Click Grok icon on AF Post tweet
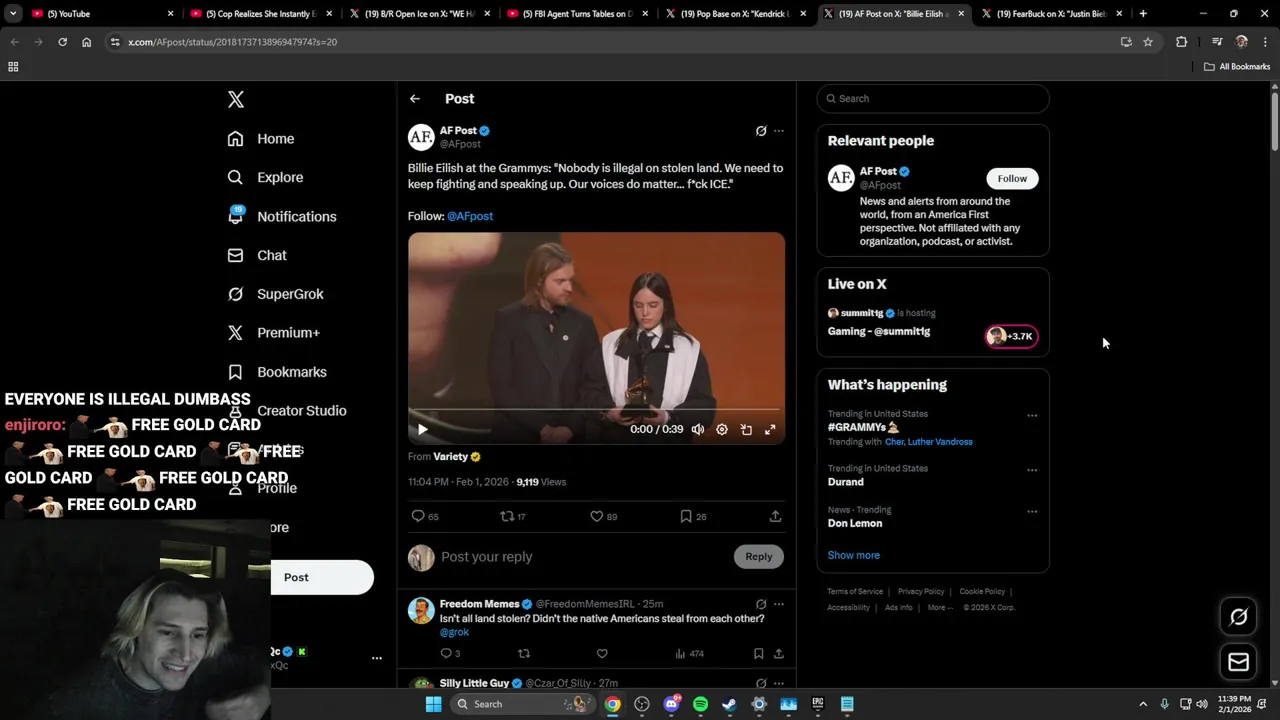 click(x=761, y=131)
